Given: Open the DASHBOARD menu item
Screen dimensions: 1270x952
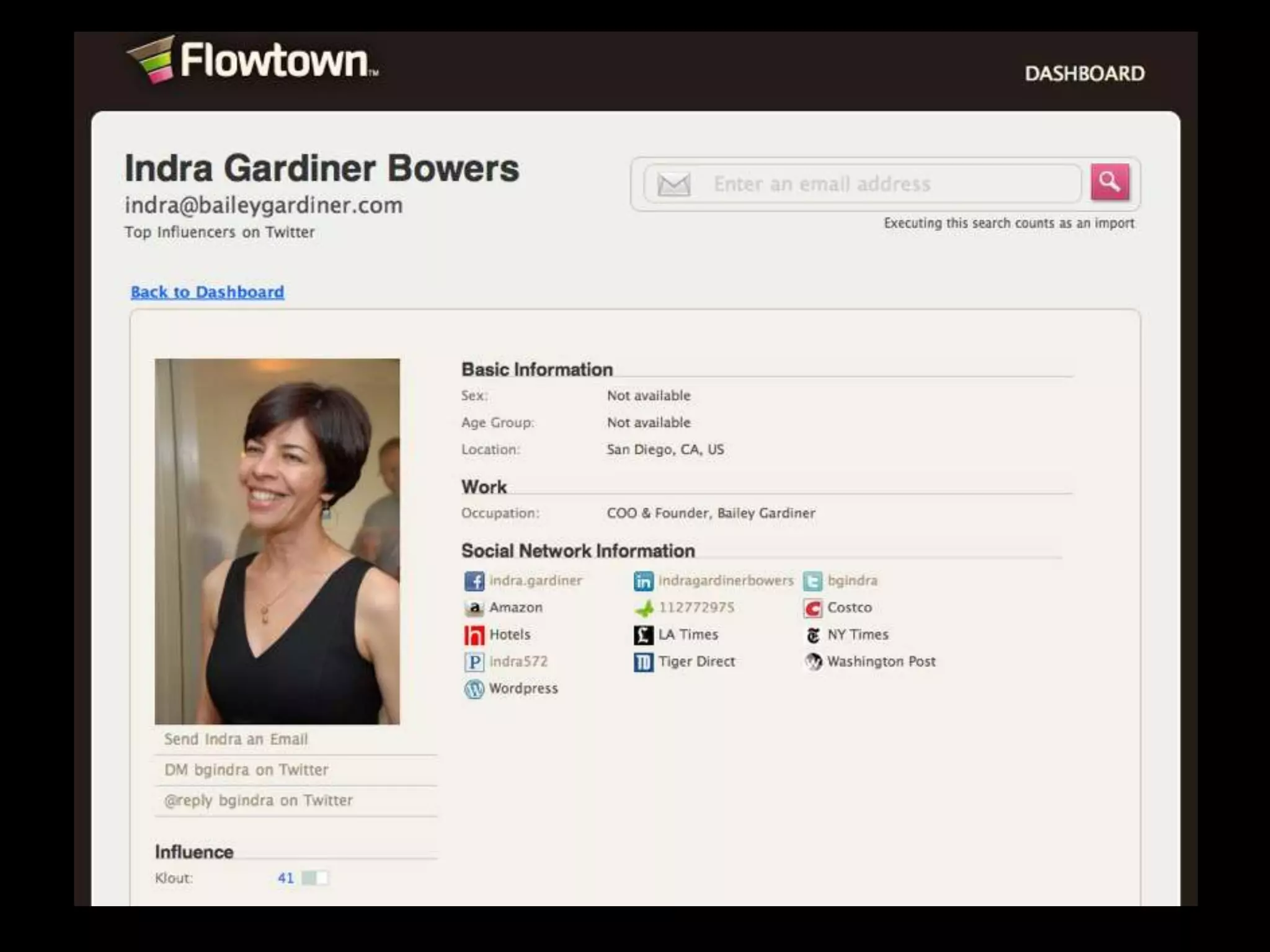Looking at the screenshot, I should 1084,74.
